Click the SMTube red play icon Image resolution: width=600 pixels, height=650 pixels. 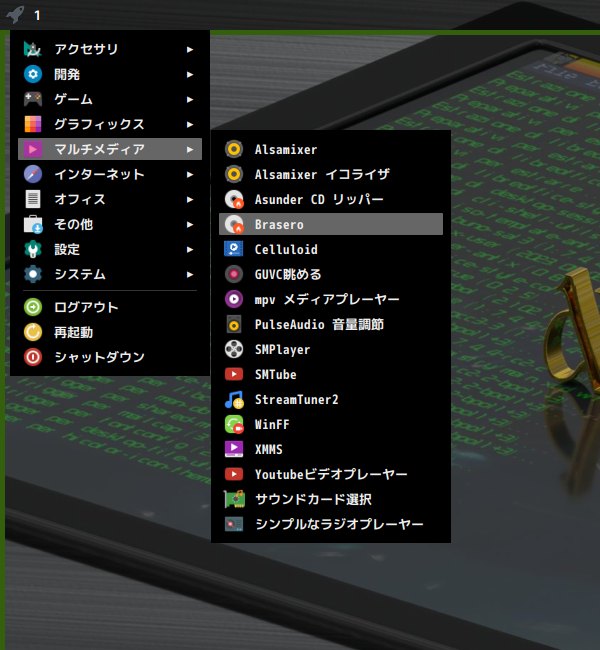click(234, 374)
